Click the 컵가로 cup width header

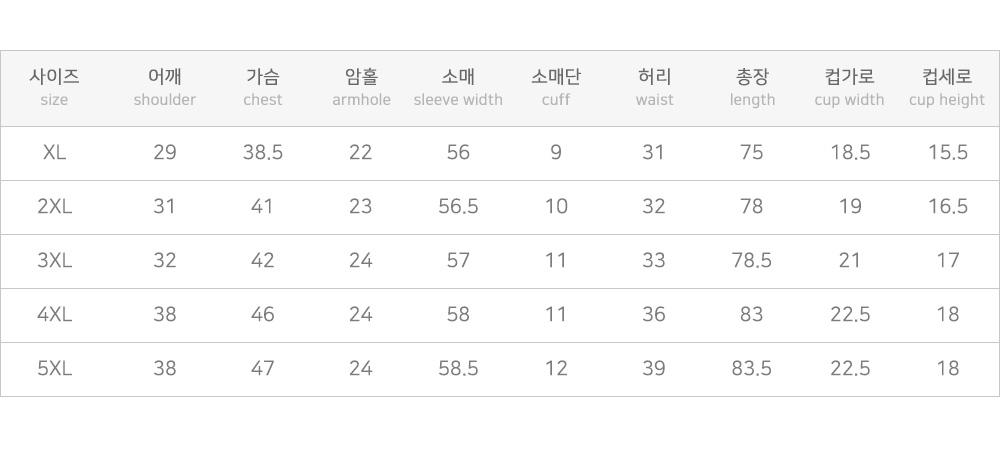tap(849, 88)
